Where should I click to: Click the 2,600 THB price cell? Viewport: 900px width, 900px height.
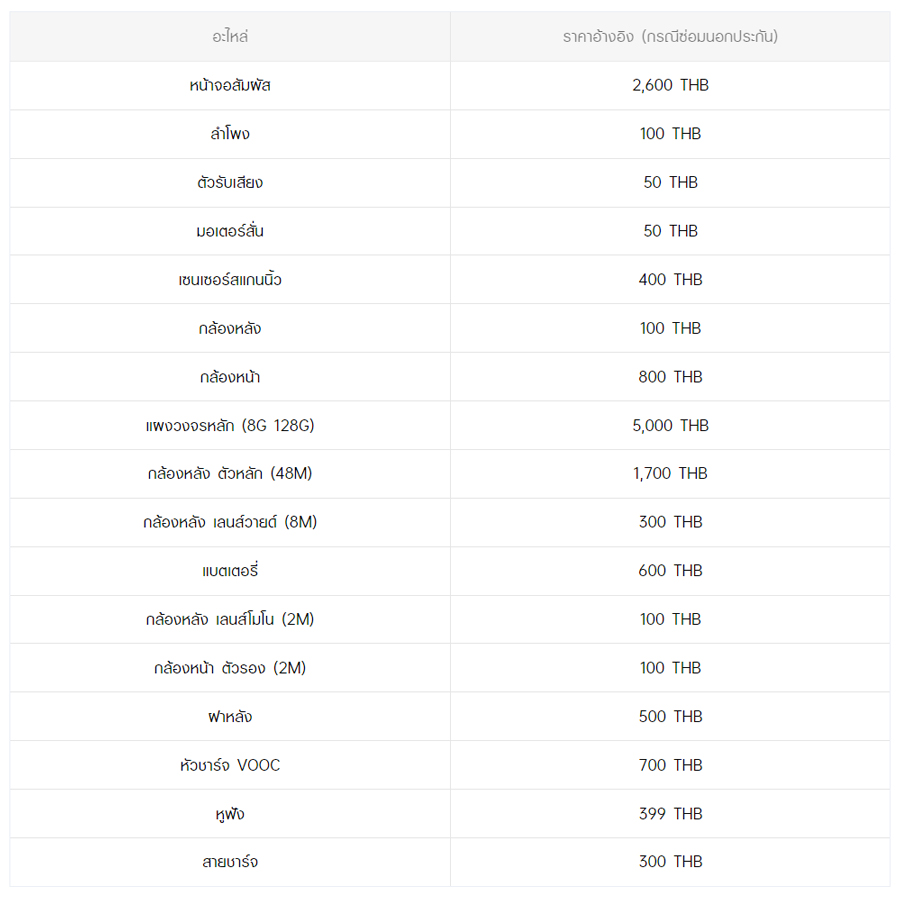pos(670,86)
